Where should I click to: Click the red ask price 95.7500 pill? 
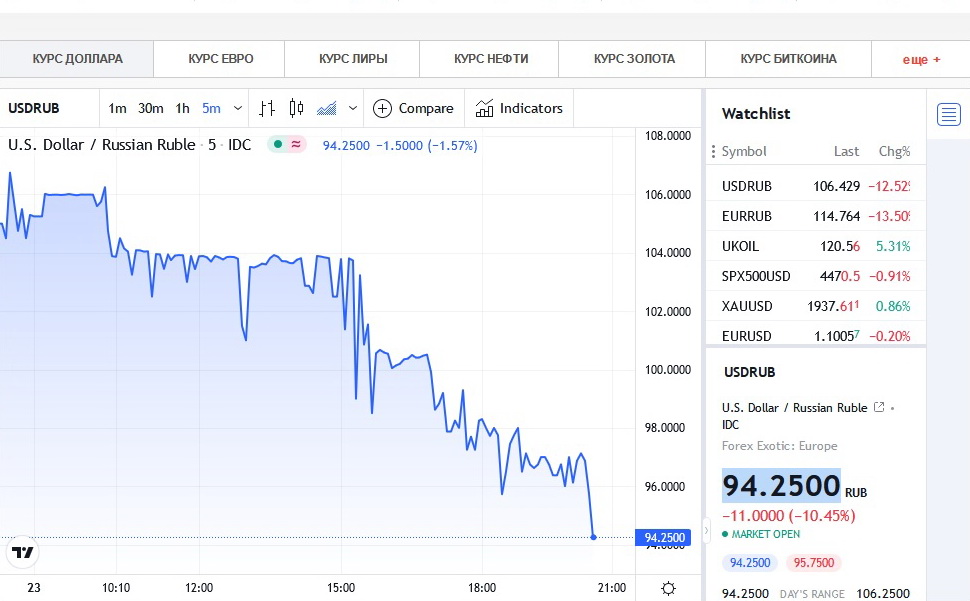pos(813,563)
